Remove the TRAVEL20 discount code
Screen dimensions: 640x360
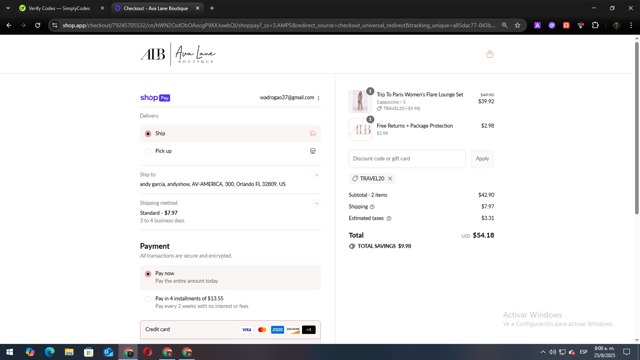(x=390, y=178)
